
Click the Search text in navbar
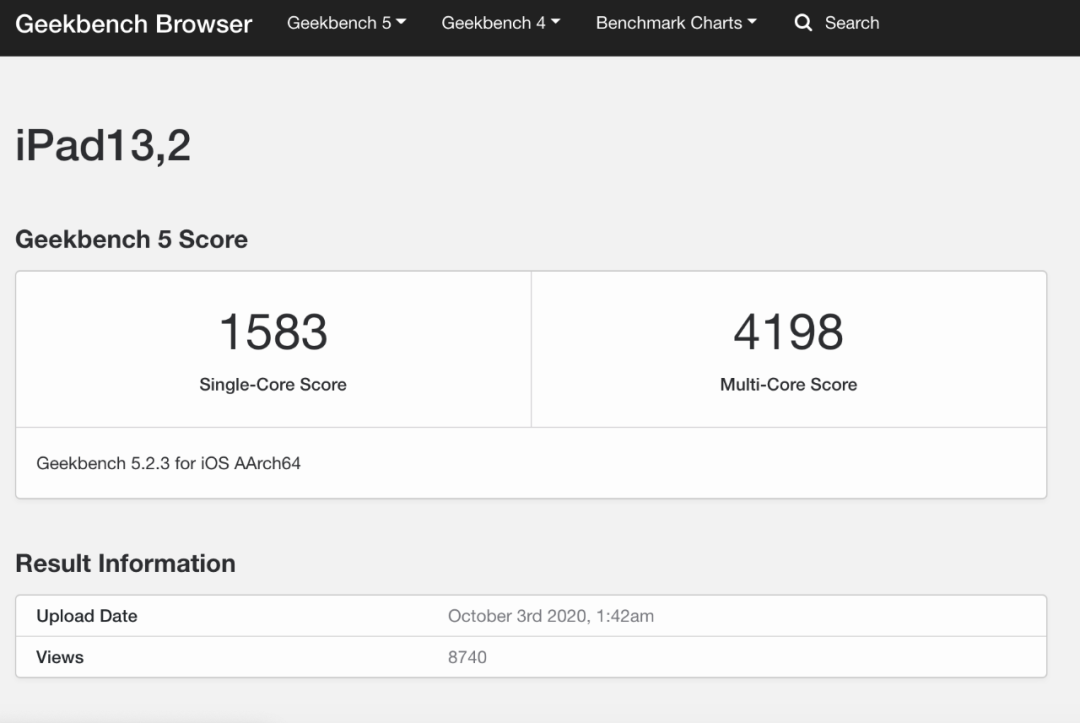coord(852,23)
